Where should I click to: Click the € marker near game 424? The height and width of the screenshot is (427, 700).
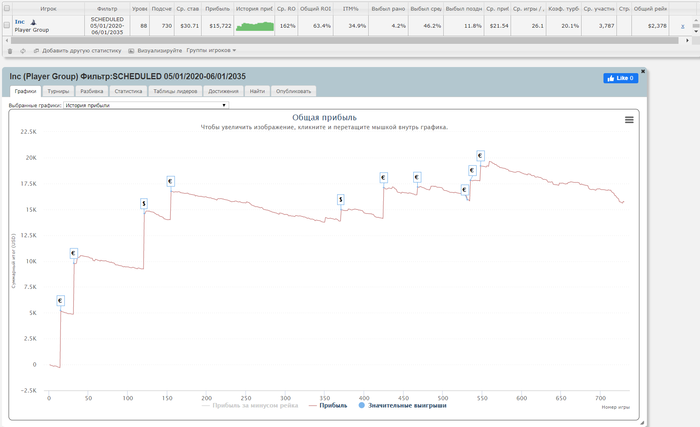click(383, 177)
